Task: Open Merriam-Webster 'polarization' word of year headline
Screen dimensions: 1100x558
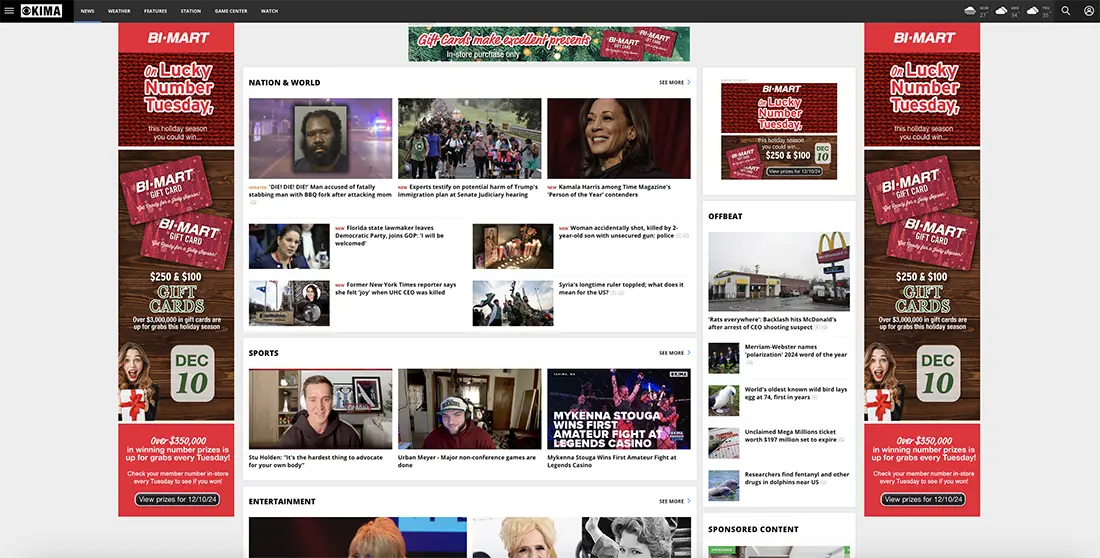Action: [x=796, y=351]
